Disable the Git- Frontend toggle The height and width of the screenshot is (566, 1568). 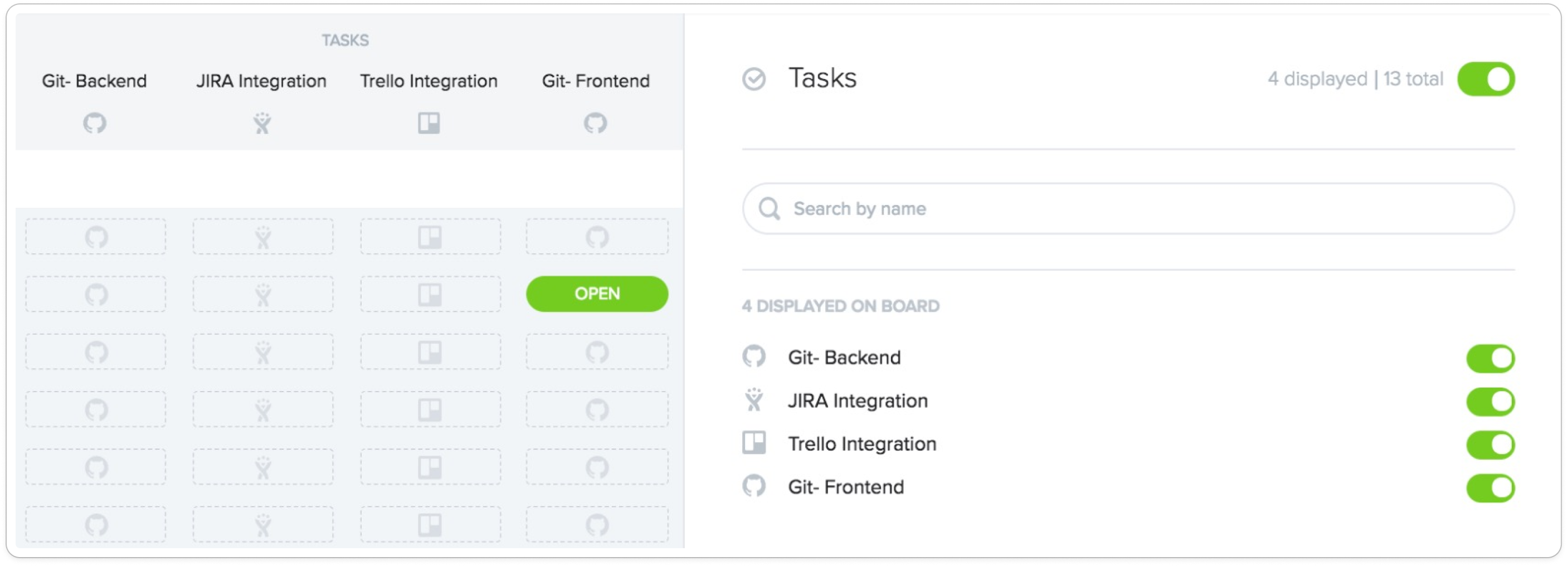1490,488
